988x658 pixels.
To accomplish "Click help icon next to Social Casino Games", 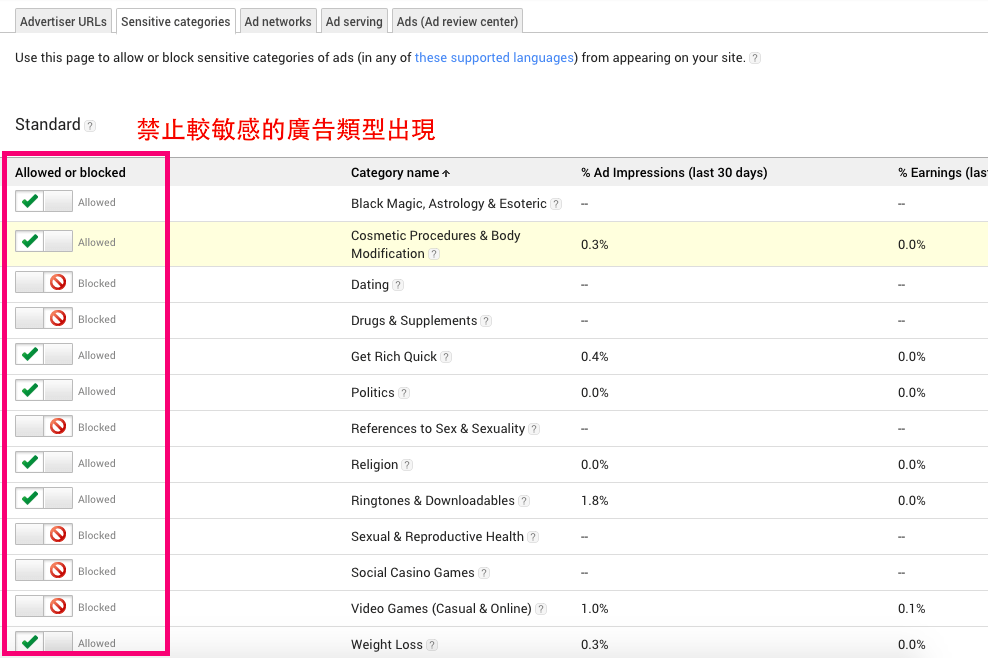I will click(484, 573).
